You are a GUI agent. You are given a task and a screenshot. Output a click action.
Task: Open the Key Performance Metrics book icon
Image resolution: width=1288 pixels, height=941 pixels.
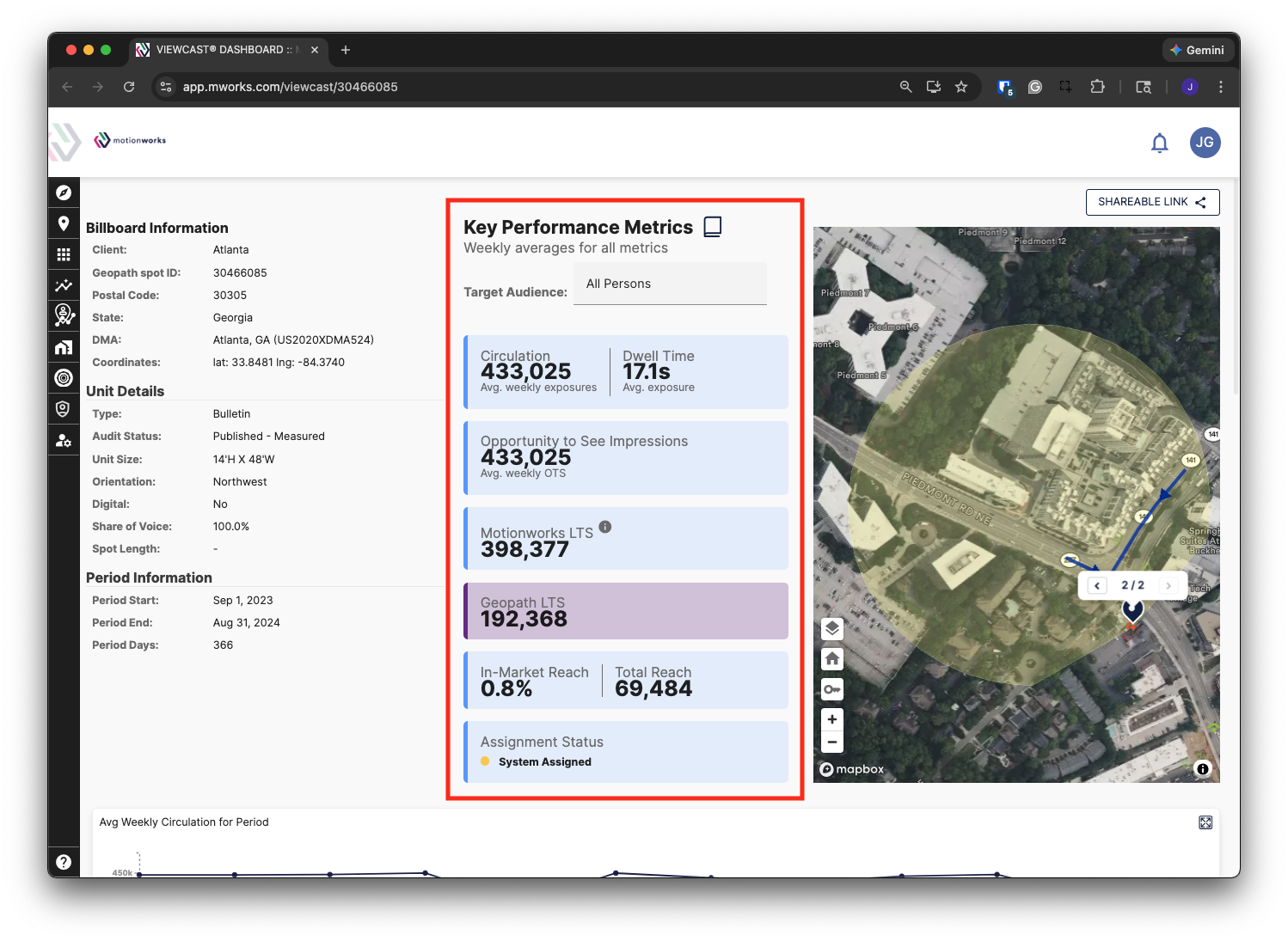tap(713, 227)
